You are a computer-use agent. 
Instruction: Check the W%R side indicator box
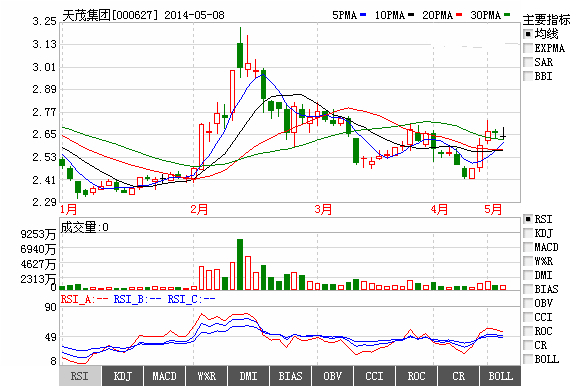click(528, 261)
